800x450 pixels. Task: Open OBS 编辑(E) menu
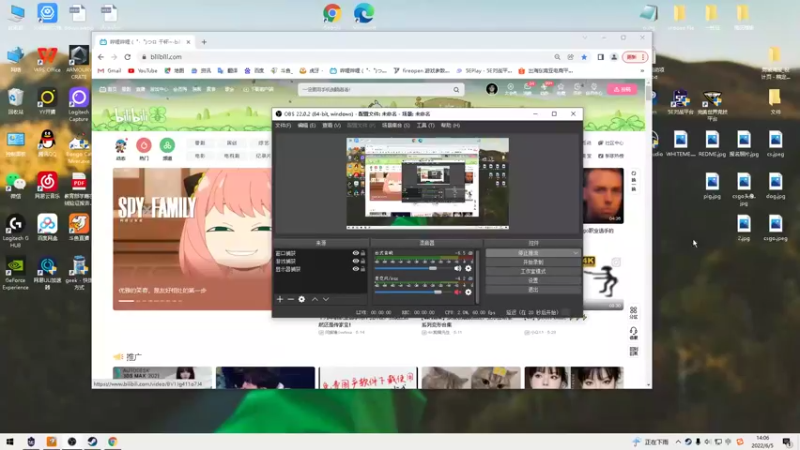coord(307,126)
